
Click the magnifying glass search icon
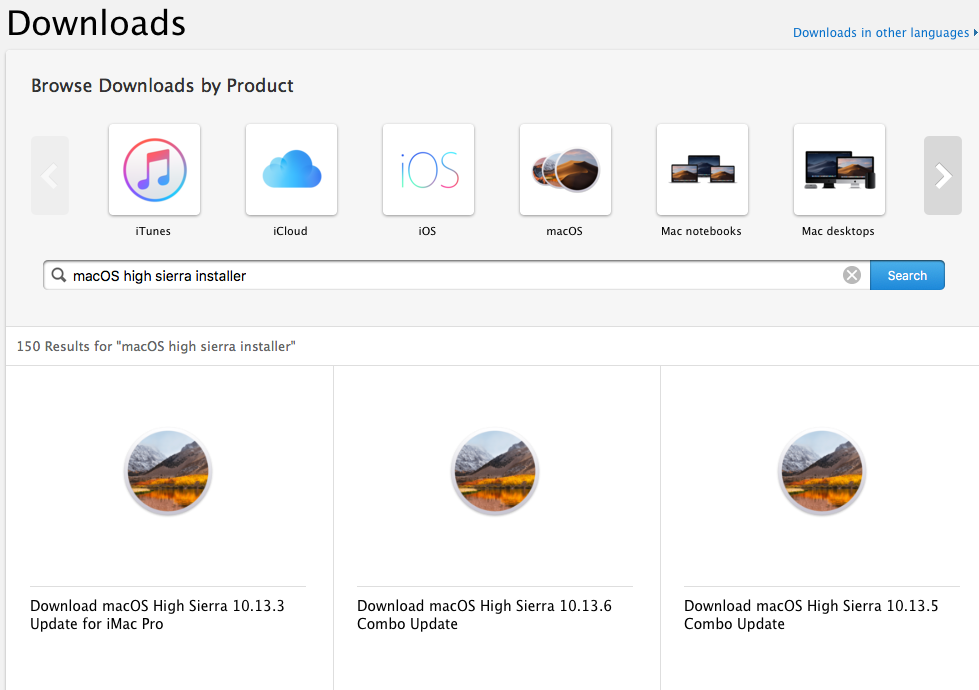tap(59, 275)
